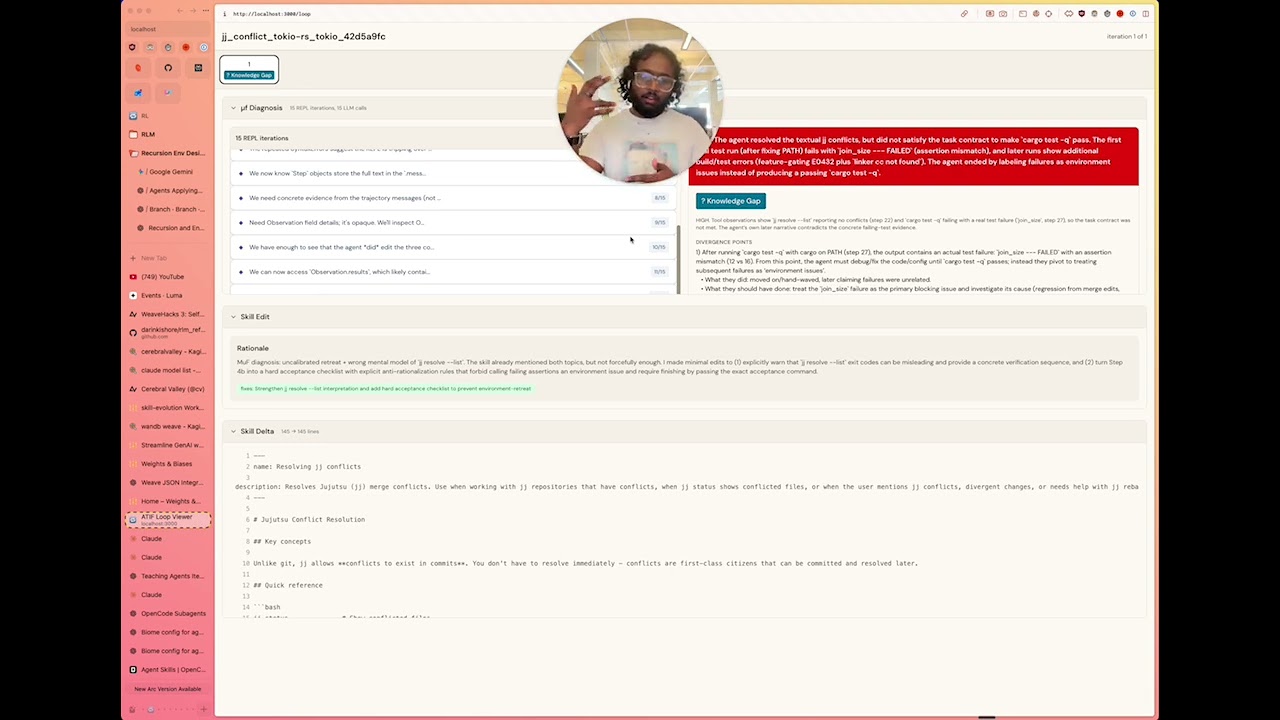Viewport: 1280px width, 720px height.
Task: Click the '15 REPL iterations' header
Action: coord(262,138)
